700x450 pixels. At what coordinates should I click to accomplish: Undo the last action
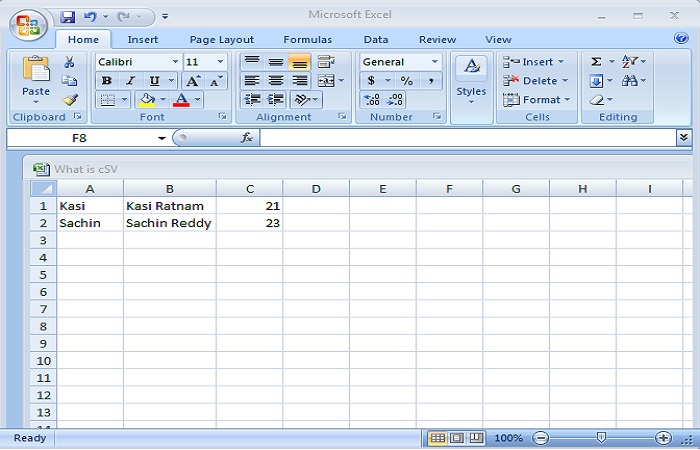pyautogui.click(x=90, y=17)
